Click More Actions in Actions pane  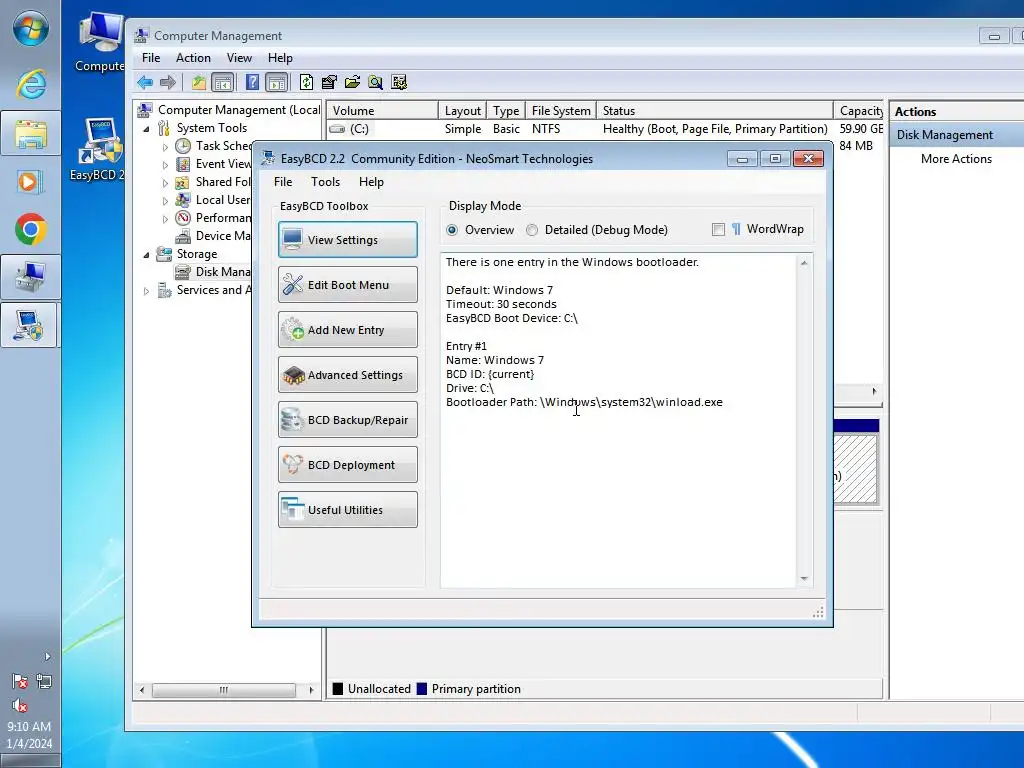[956, 159]
